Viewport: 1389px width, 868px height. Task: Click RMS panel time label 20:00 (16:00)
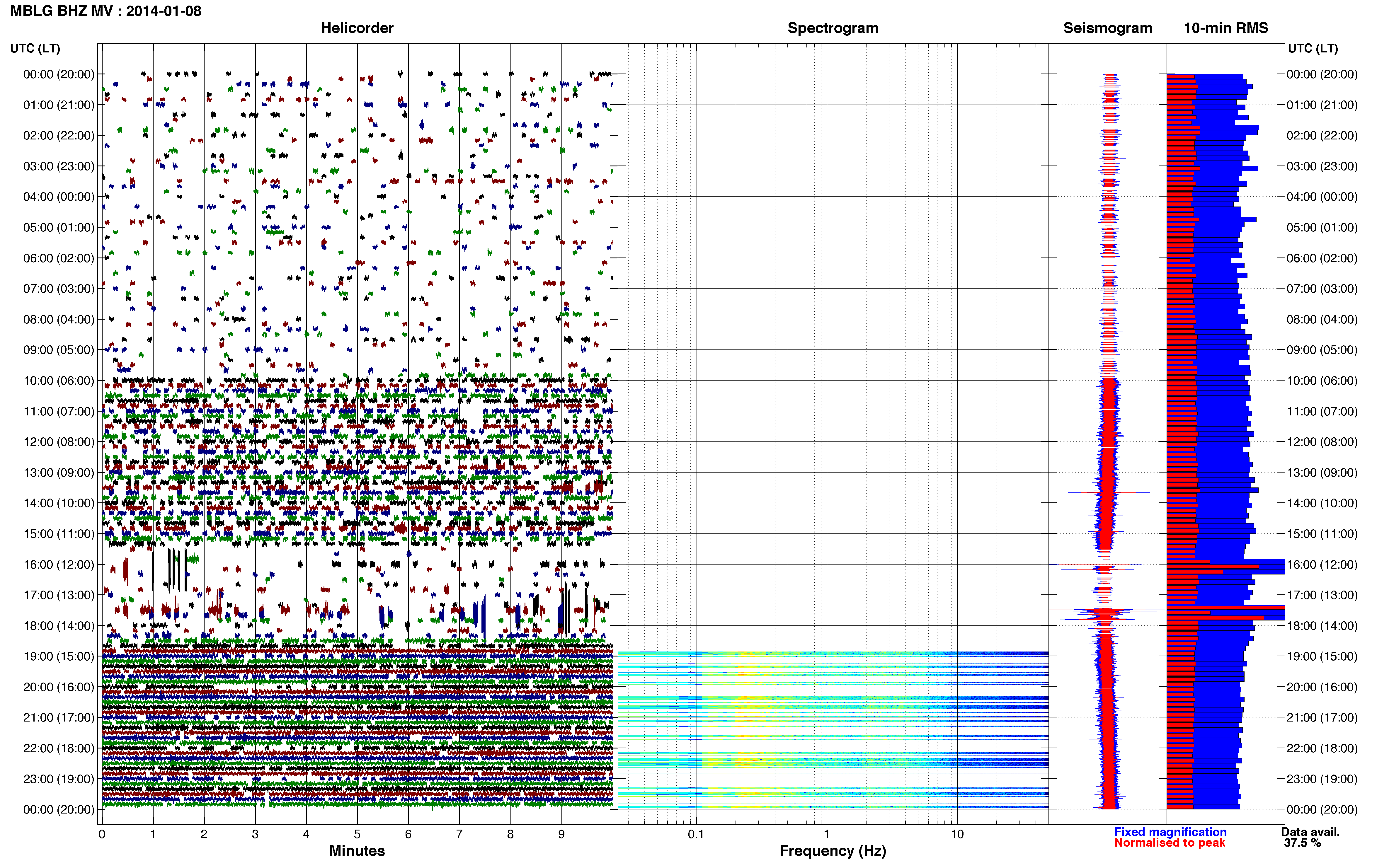[x=1322, y=687]
